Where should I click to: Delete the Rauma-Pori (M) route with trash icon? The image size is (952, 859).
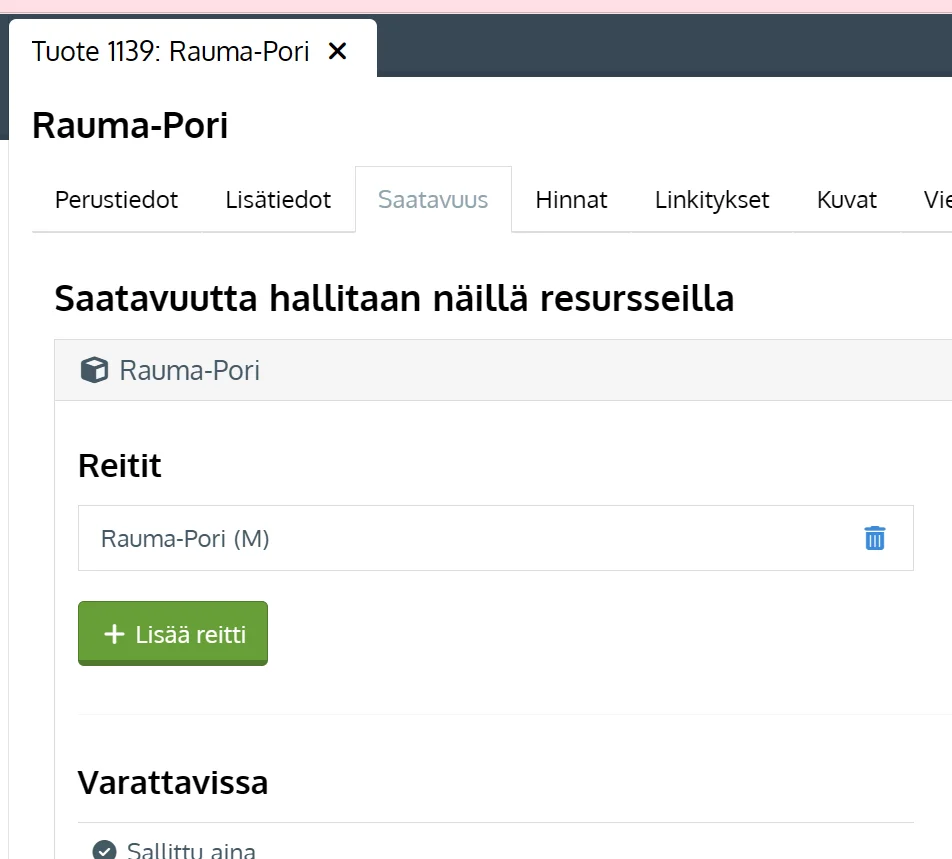pyautogui.click(x=874, y=538)
